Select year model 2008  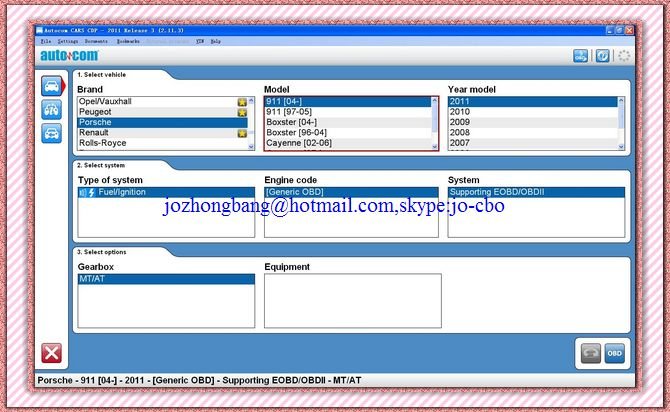click(x=533, y=132)
